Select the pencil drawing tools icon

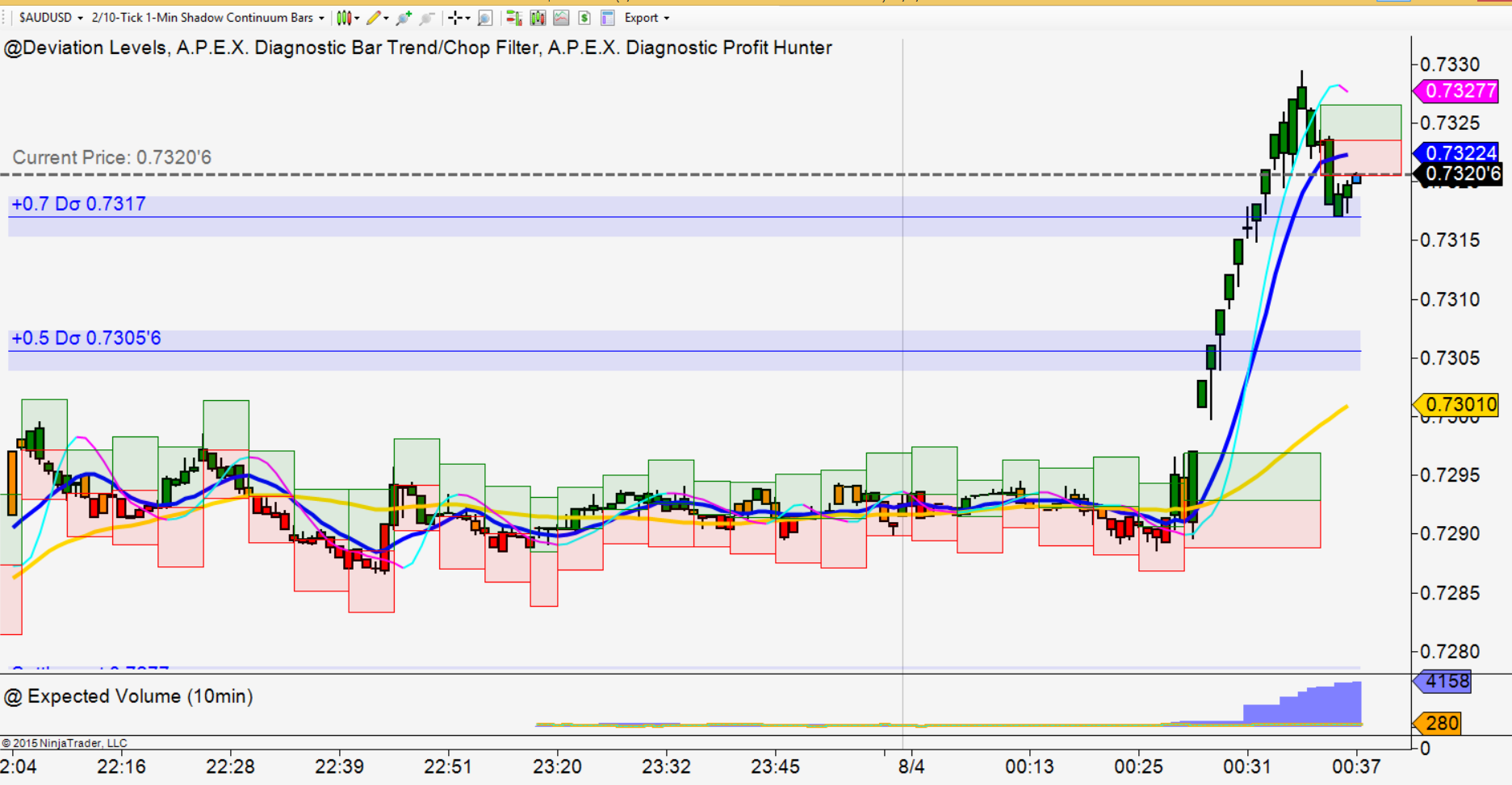(x=373, y=18)
